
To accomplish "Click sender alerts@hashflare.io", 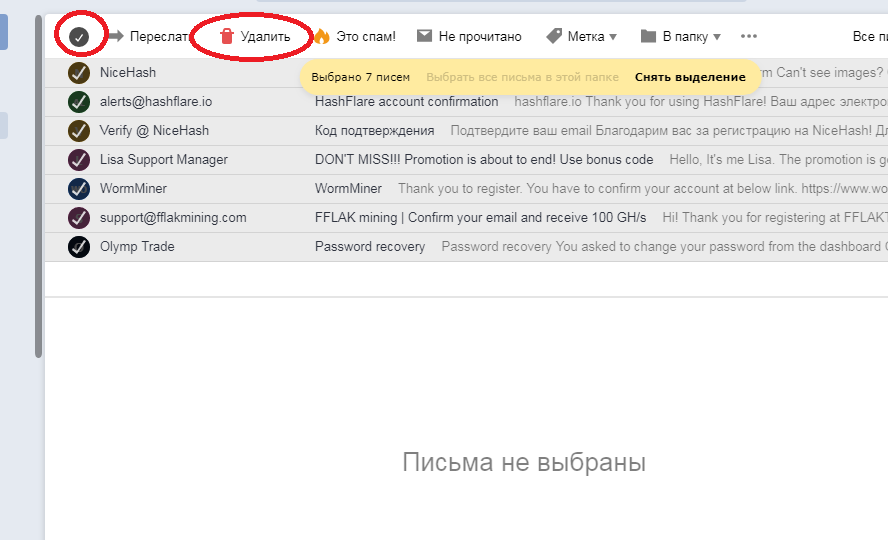I will click(156, 101).
